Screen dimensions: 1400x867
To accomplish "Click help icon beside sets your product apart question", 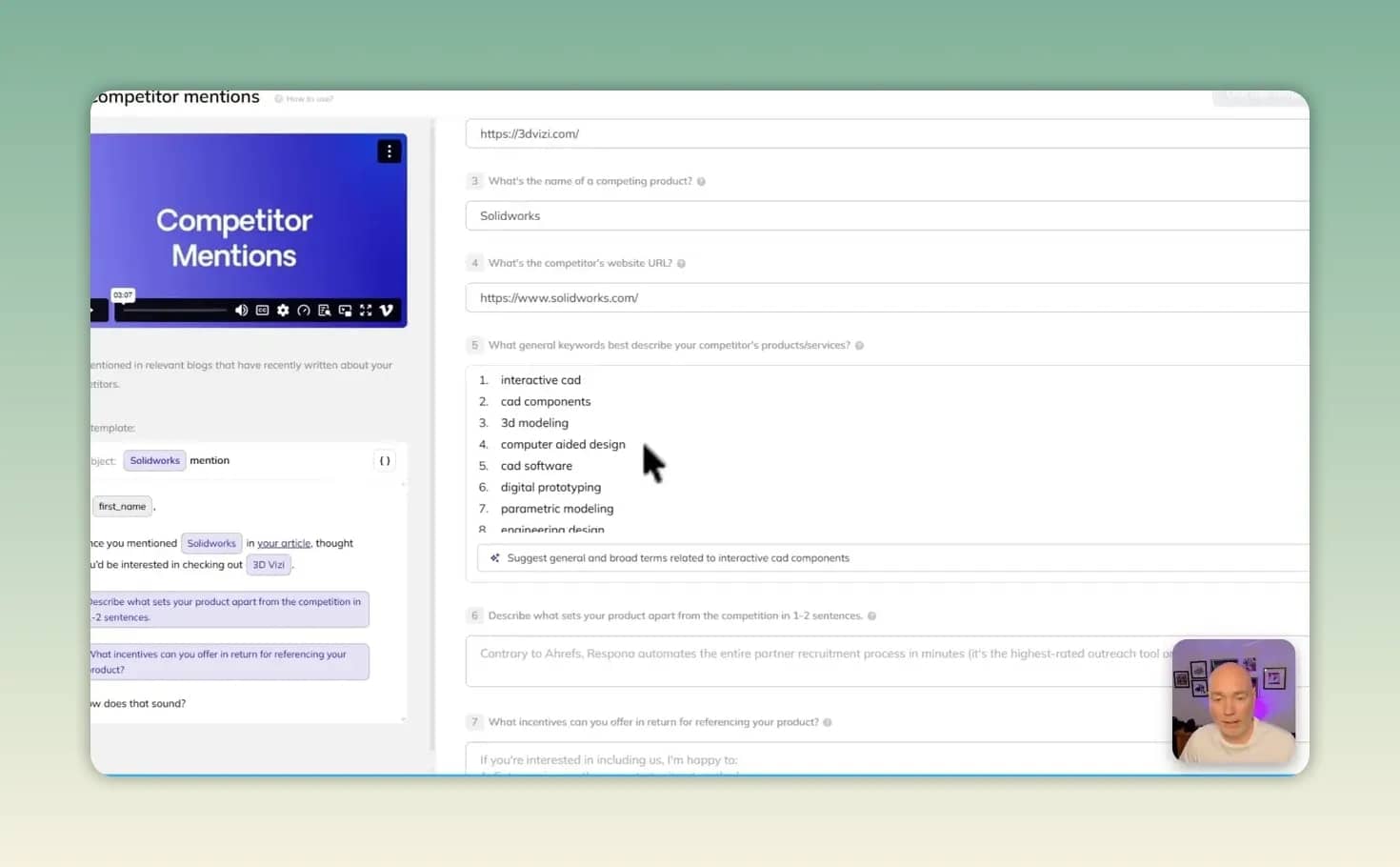I will pyautogui.click(x=871, y=615).
